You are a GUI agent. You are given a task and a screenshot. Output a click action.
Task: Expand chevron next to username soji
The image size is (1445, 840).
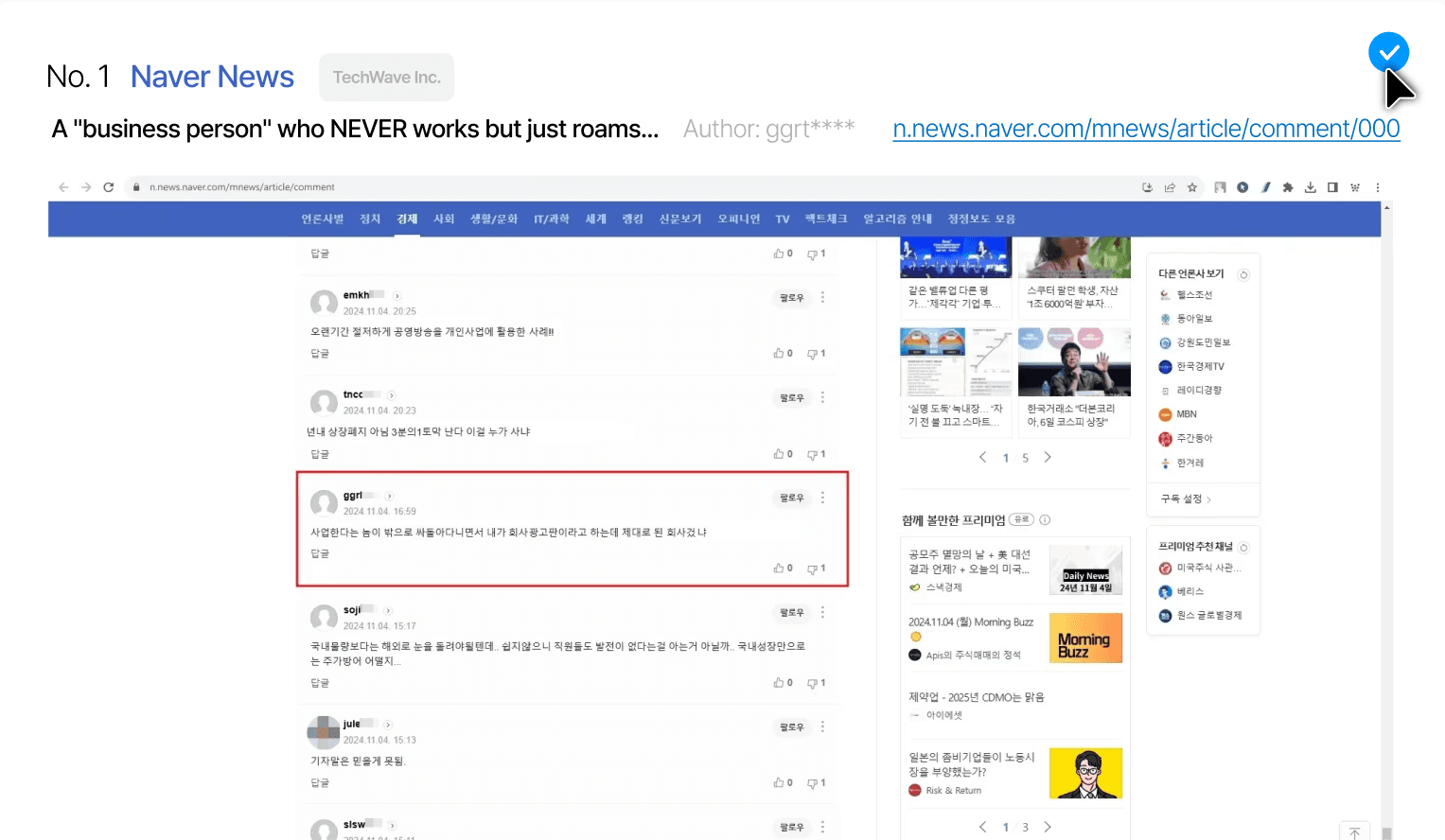(388, 611)
